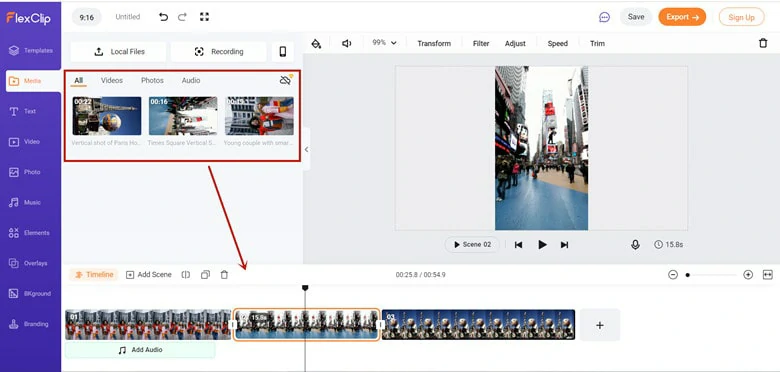
Task: Zoom in the timeline with plus icon
Action: [x=748, y=275]
